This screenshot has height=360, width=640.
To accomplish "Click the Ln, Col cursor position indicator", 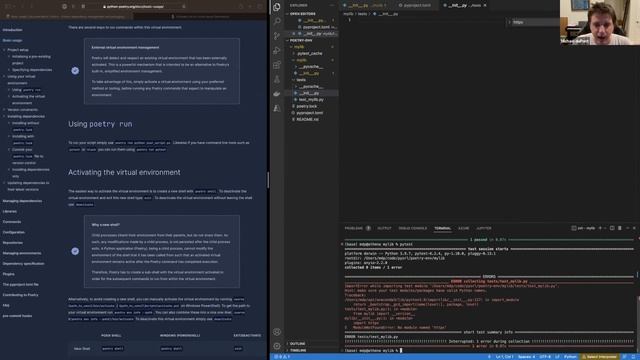I will (504, 357).
